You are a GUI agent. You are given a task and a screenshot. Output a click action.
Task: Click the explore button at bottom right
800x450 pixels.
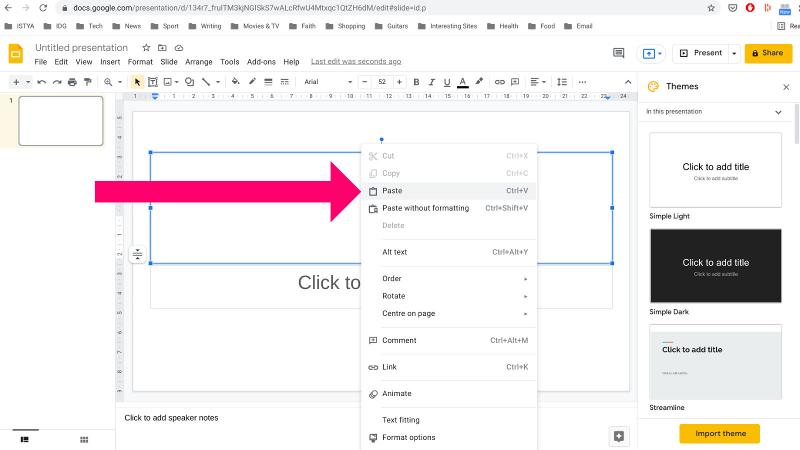click(619, 437)
